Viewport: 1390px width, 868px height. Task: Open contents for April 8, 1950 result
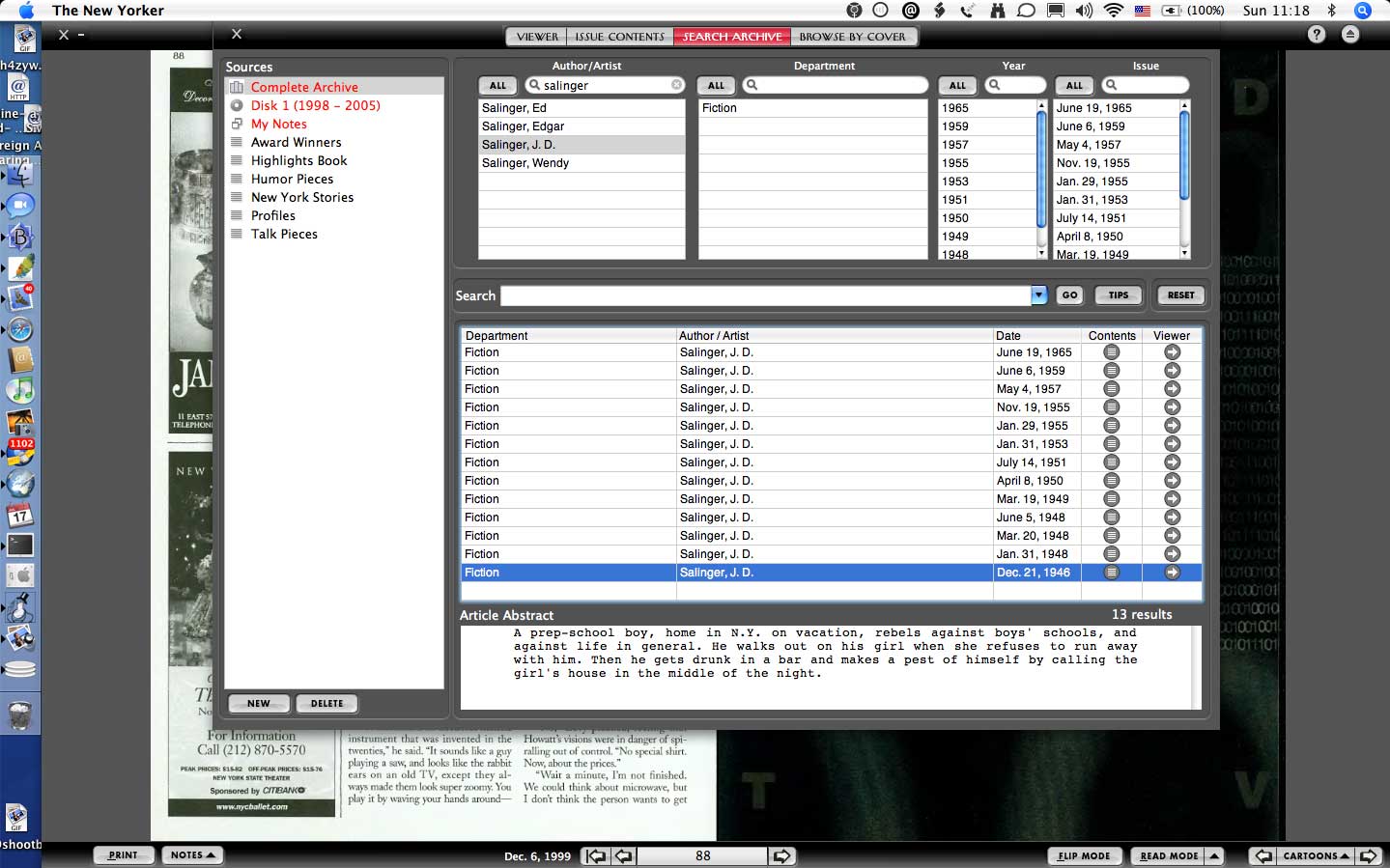point(1111,481)
